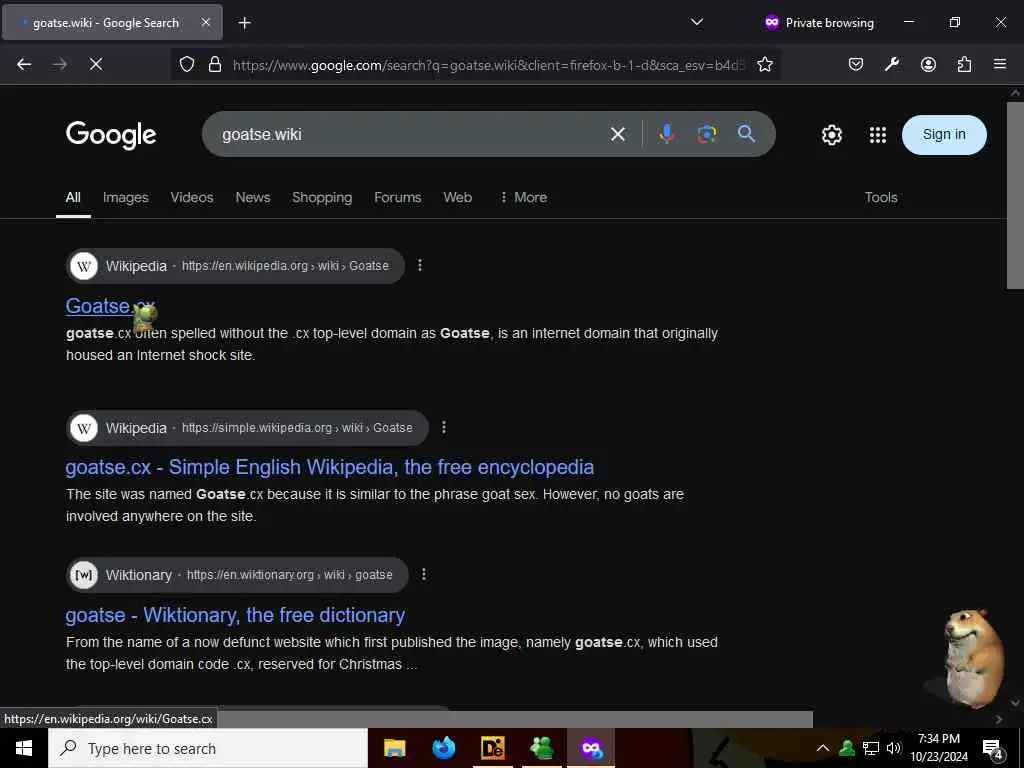Open the goatse - Wiktionary result link
Viewport: 1024px width, 768px height.
click(x=235, y=615)
